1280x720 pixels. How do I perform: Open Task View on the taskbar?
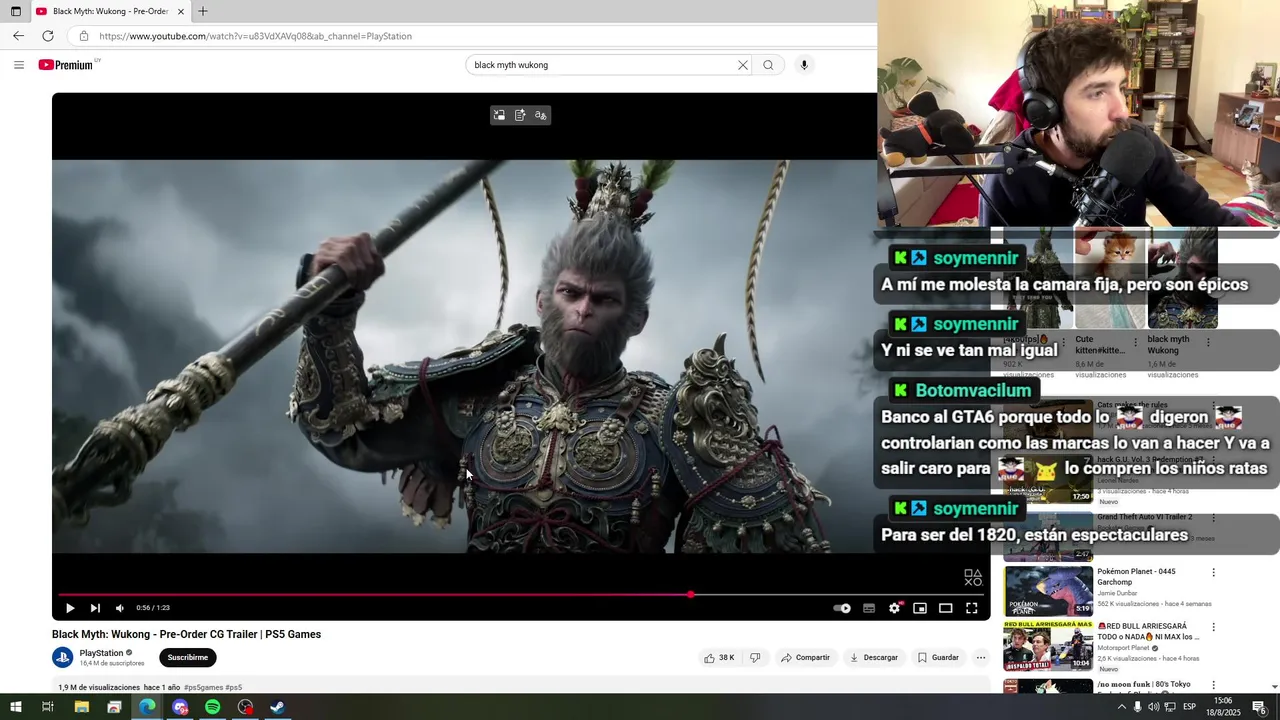pyautogui.click(x=48, y=707)
